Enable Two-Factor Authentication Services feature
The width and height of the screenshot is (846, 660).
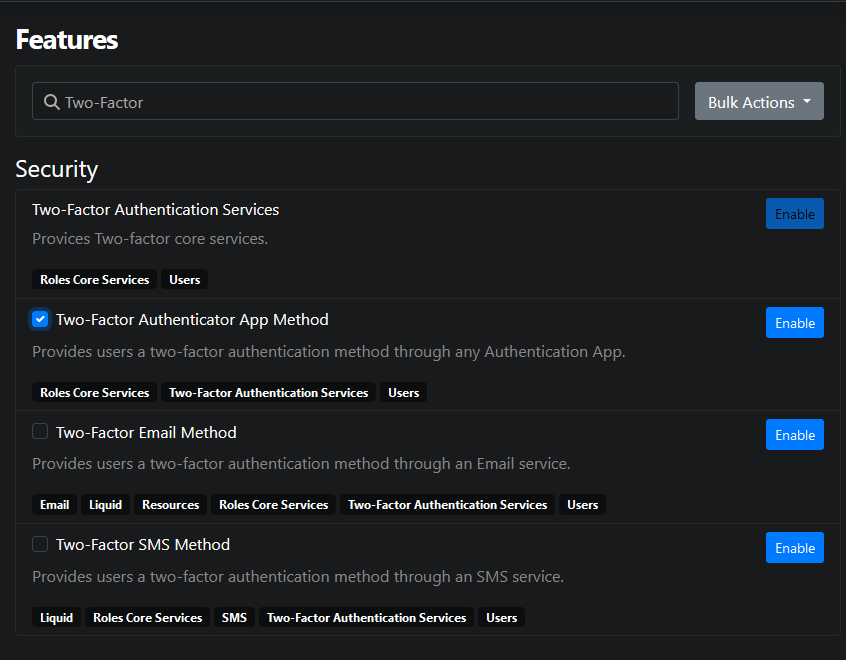tap(794, 214)
